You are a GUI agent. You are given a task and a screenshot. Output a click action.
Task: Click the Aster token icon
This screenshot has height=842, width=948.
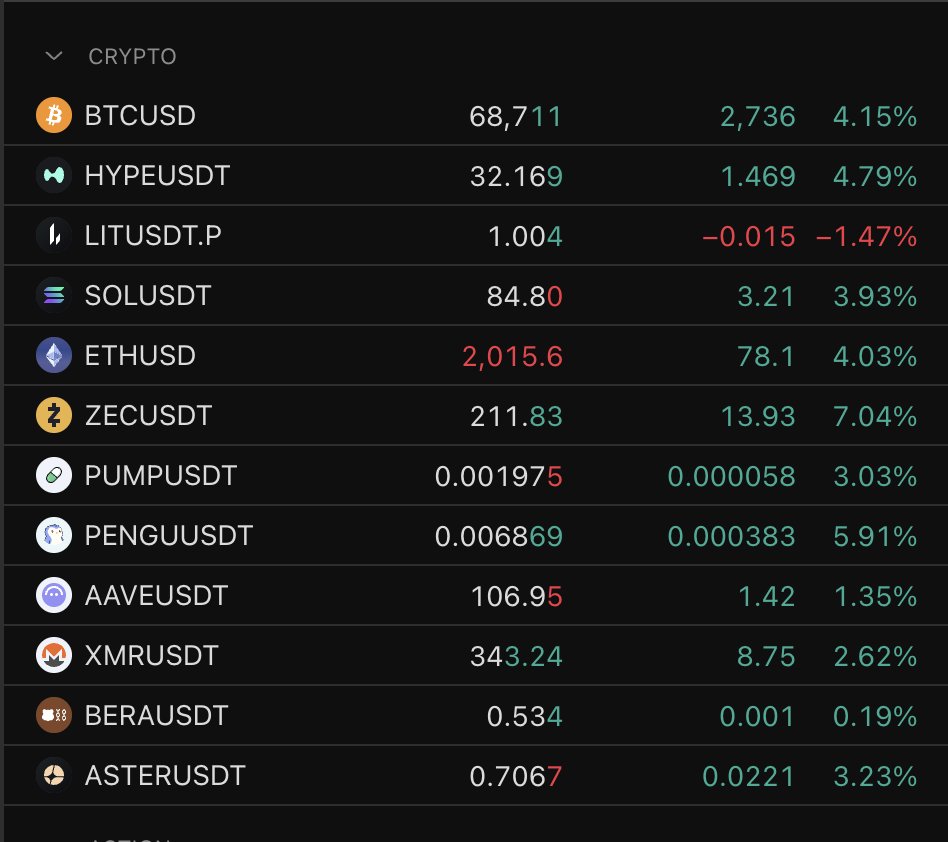point(54,775)
